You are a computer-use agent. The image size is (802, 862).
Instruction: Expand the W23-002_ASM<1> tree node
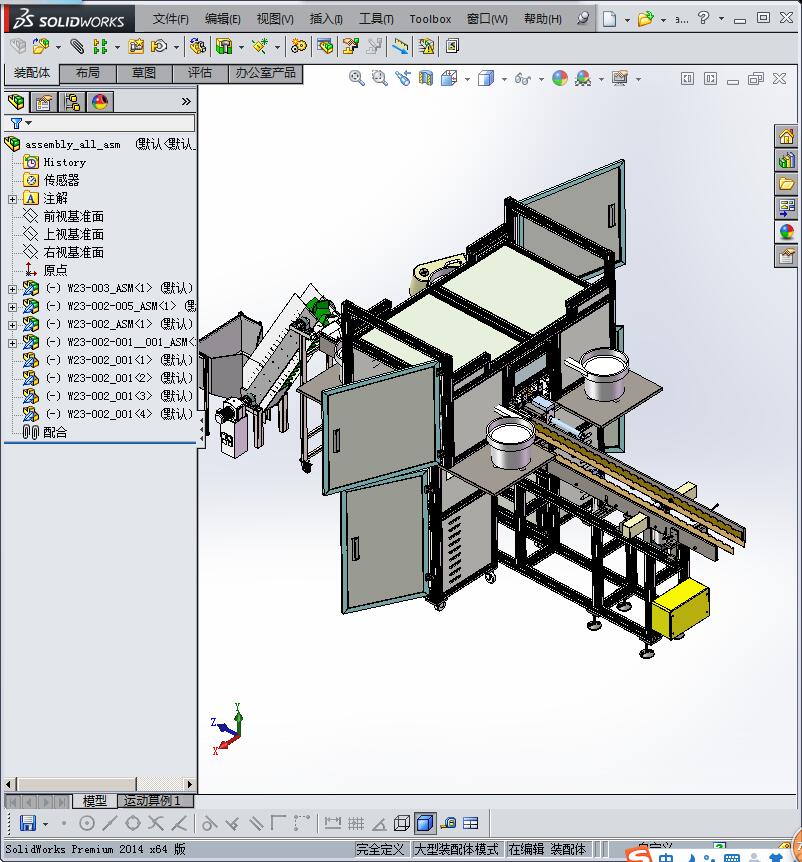[12, 325]
